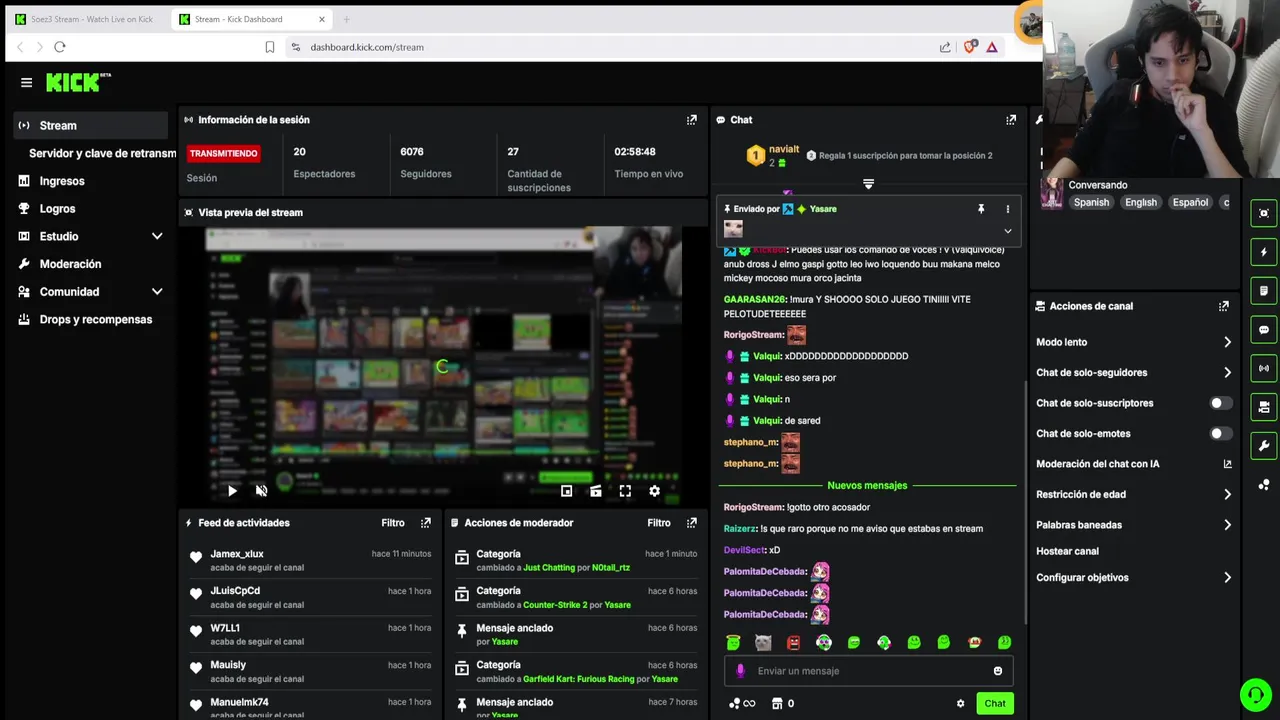Open Chat de solo-seguidores options

click(1134, 373)
